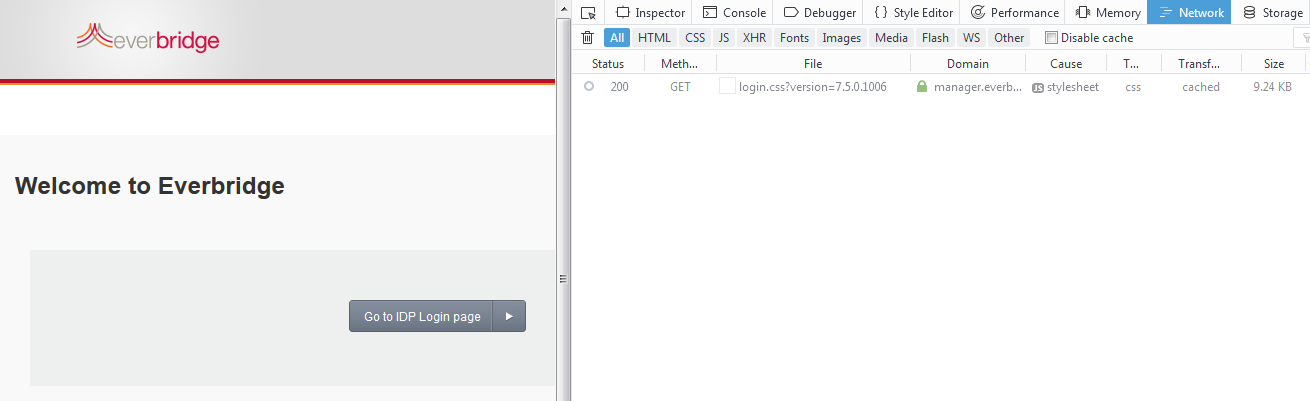Switch to the Memory tab

point(1107,13)
